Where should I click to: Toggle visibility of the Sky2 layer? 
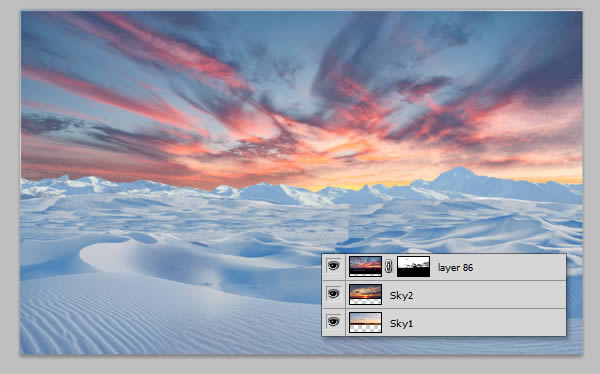[334, 294]
